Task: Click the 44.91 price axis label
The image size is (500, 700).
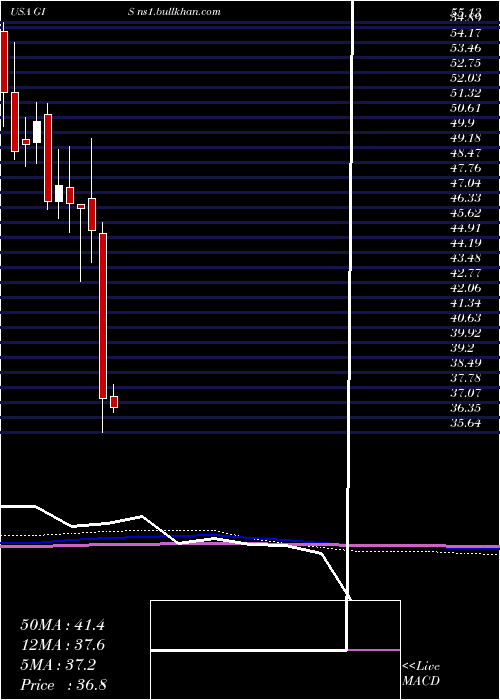Action: [x=465, y=228]
